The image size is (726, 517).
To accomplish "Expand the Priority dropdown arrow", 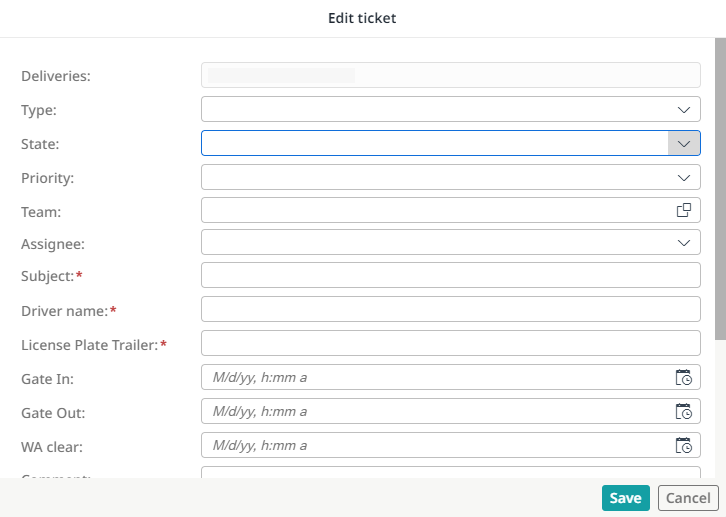I will [x=683, y=178].
